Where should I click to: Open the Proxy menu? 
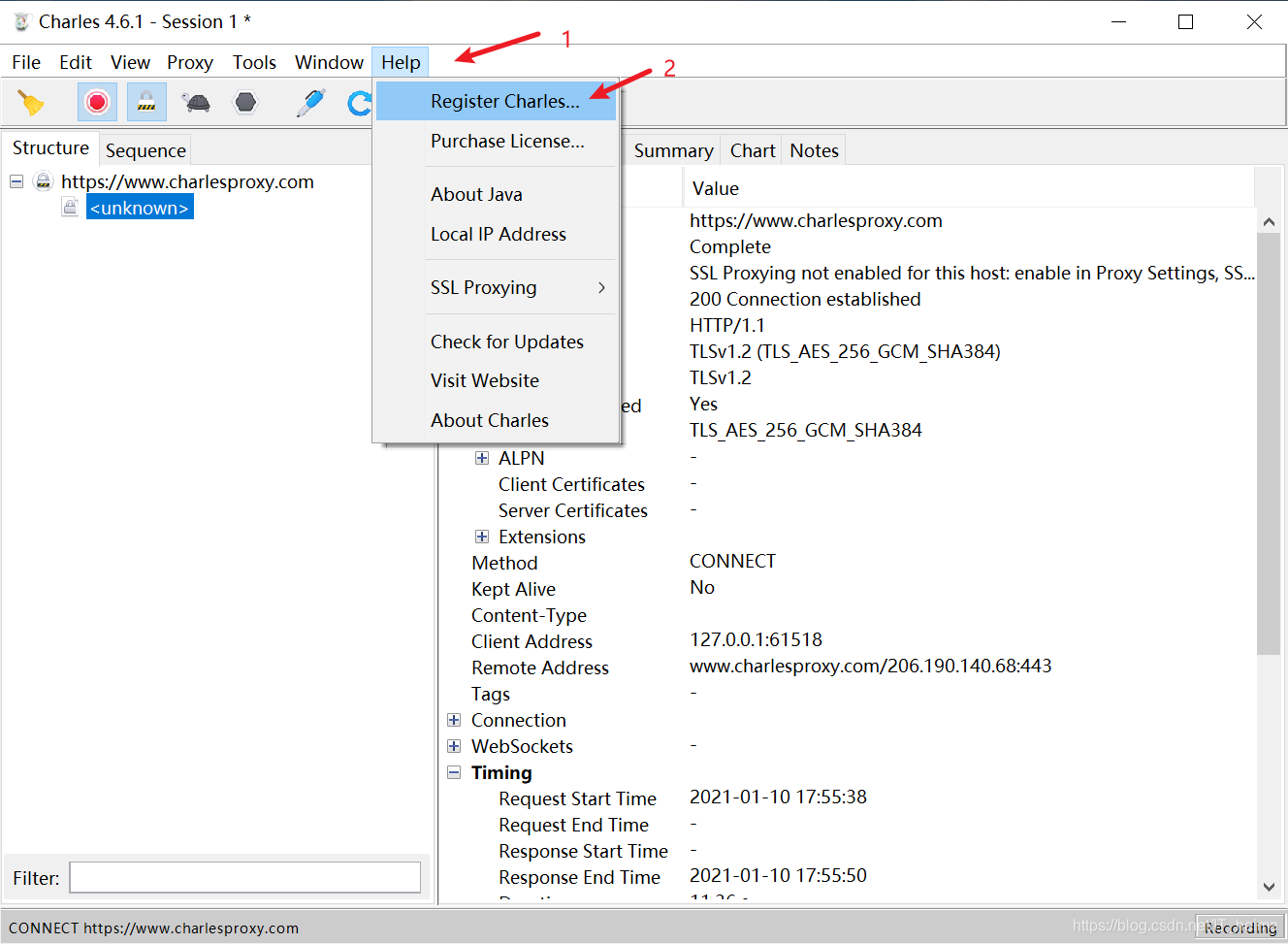[x=190, y=62]
